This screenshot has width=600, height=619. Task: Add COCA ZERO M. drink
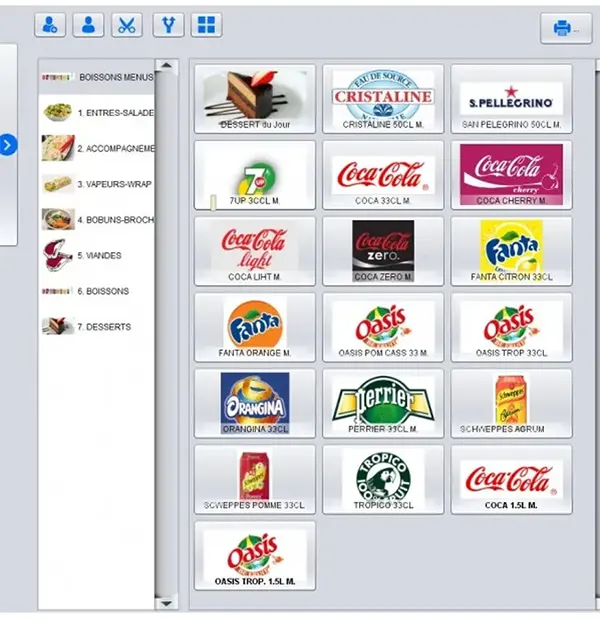pyautogui.click(x=383, y=251)
